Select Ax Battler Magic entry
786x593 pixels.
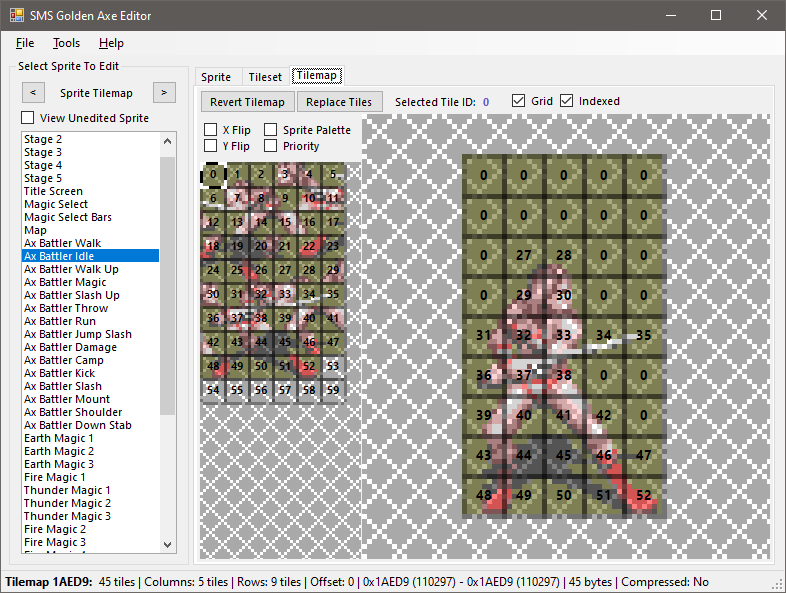90,282
